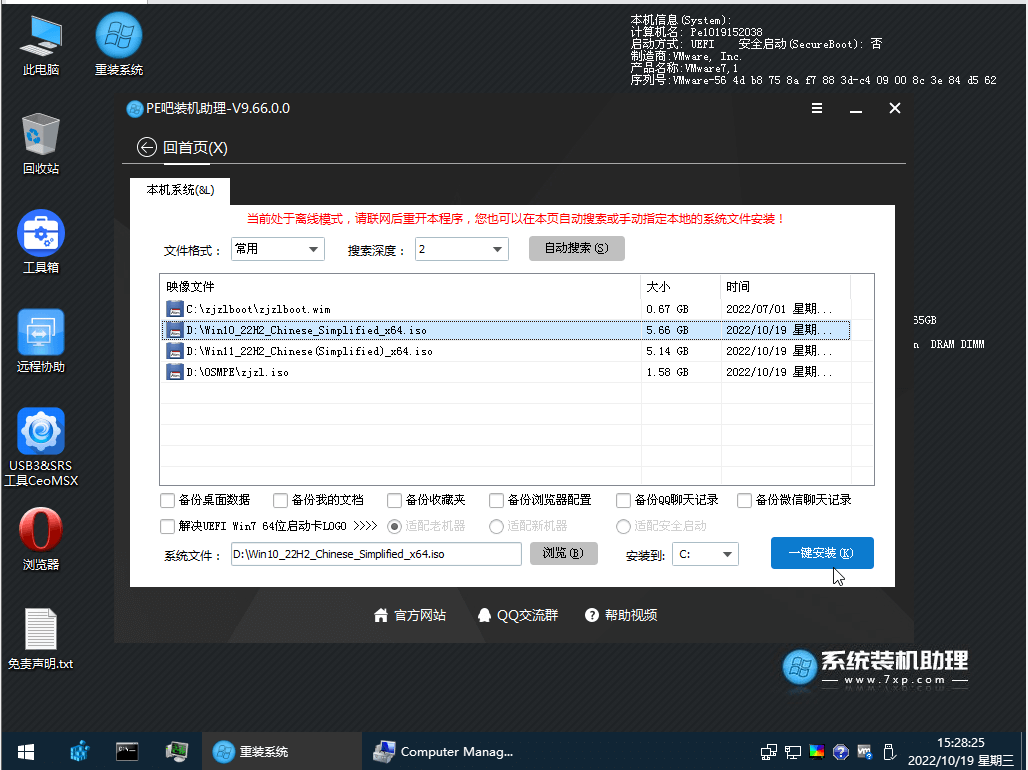Click the second monitor tray icon
This screenshot has height=770, width=1028.
[793, 752]
